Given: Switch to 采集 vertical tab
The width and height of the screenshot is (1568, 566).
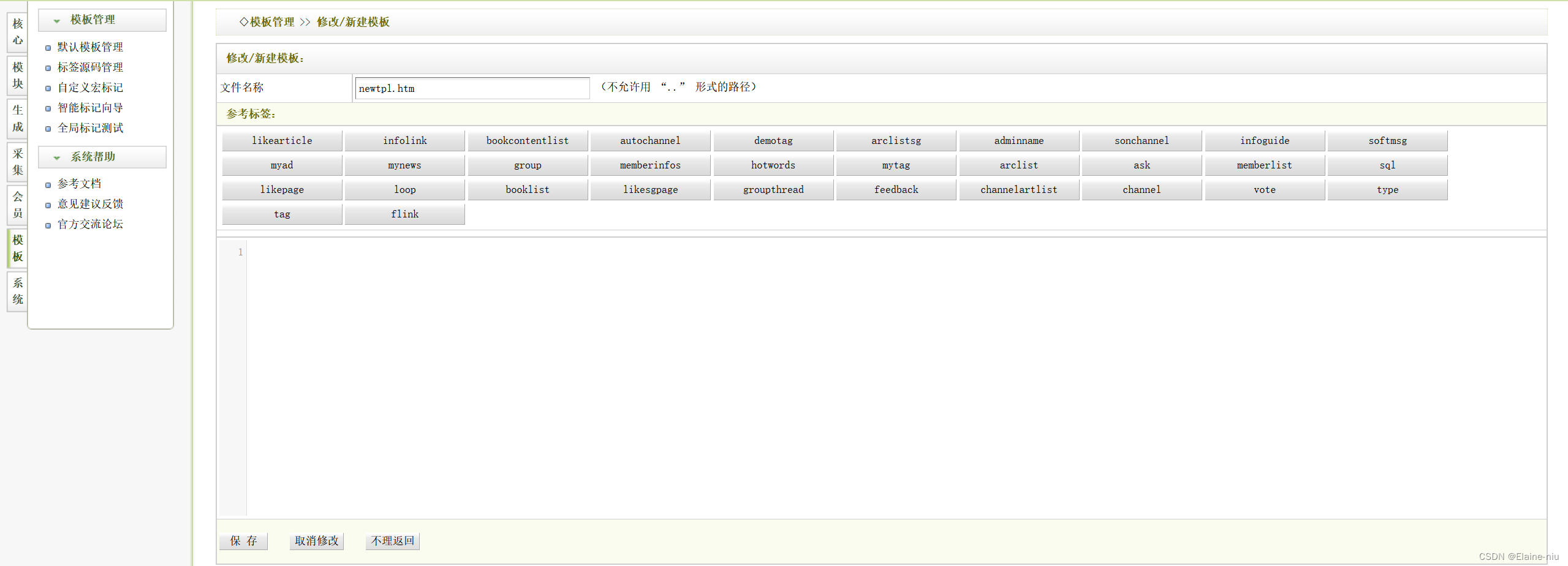Looking at the screenshot, I should pyautogui.click(x=18, y=162).
